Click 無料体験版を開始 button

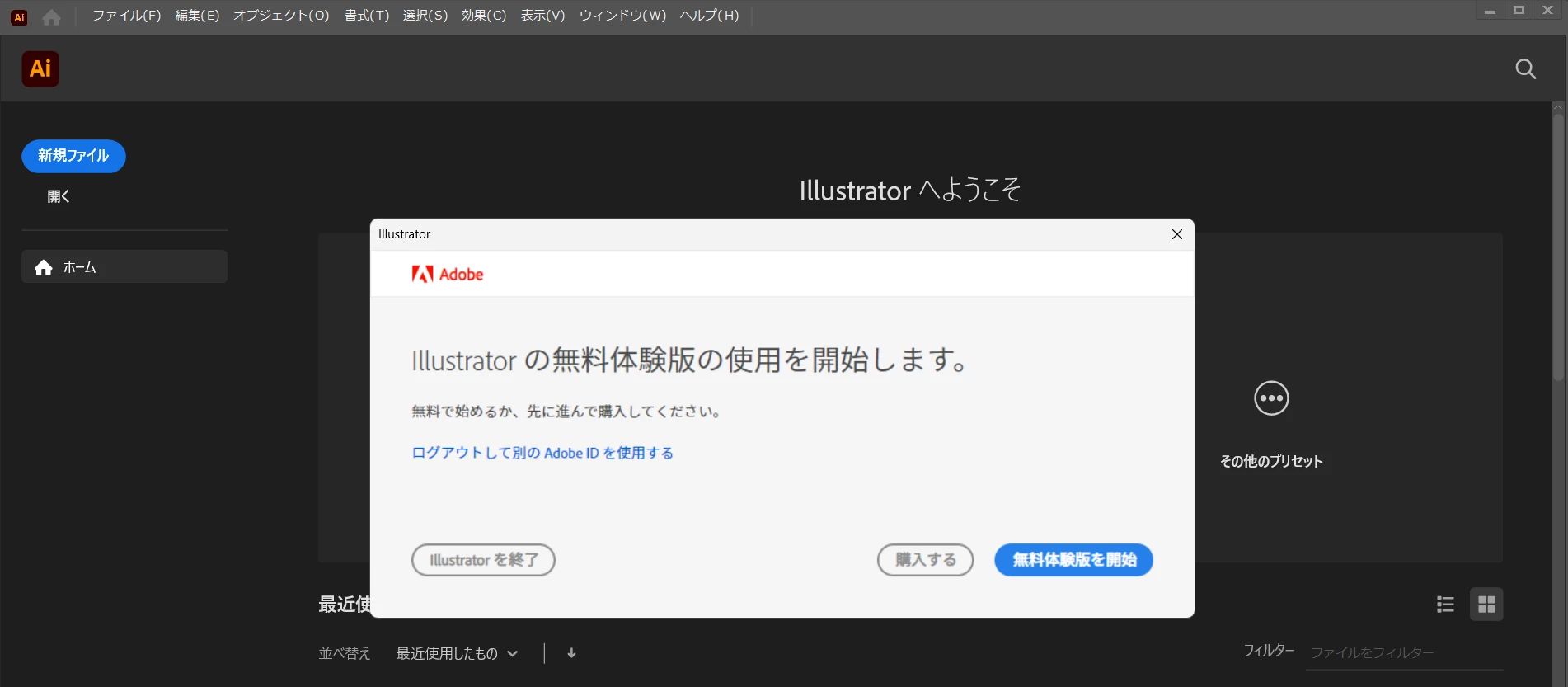point(1073,560)
